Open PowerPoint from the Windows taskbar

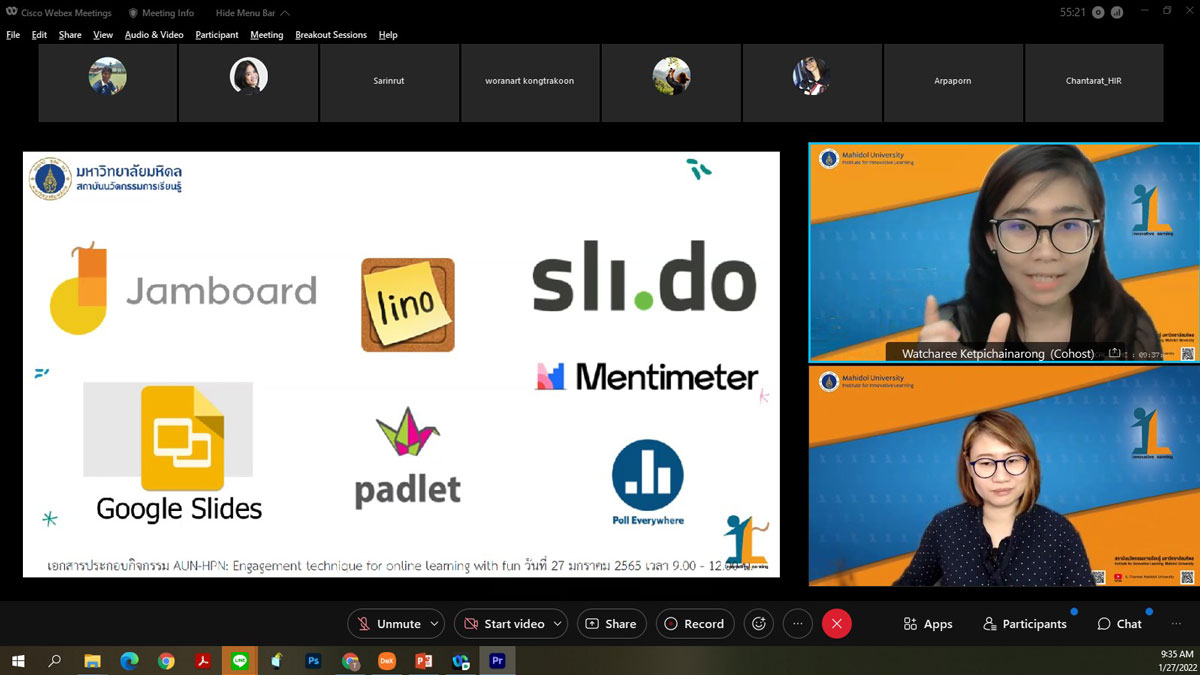point(423,661)
